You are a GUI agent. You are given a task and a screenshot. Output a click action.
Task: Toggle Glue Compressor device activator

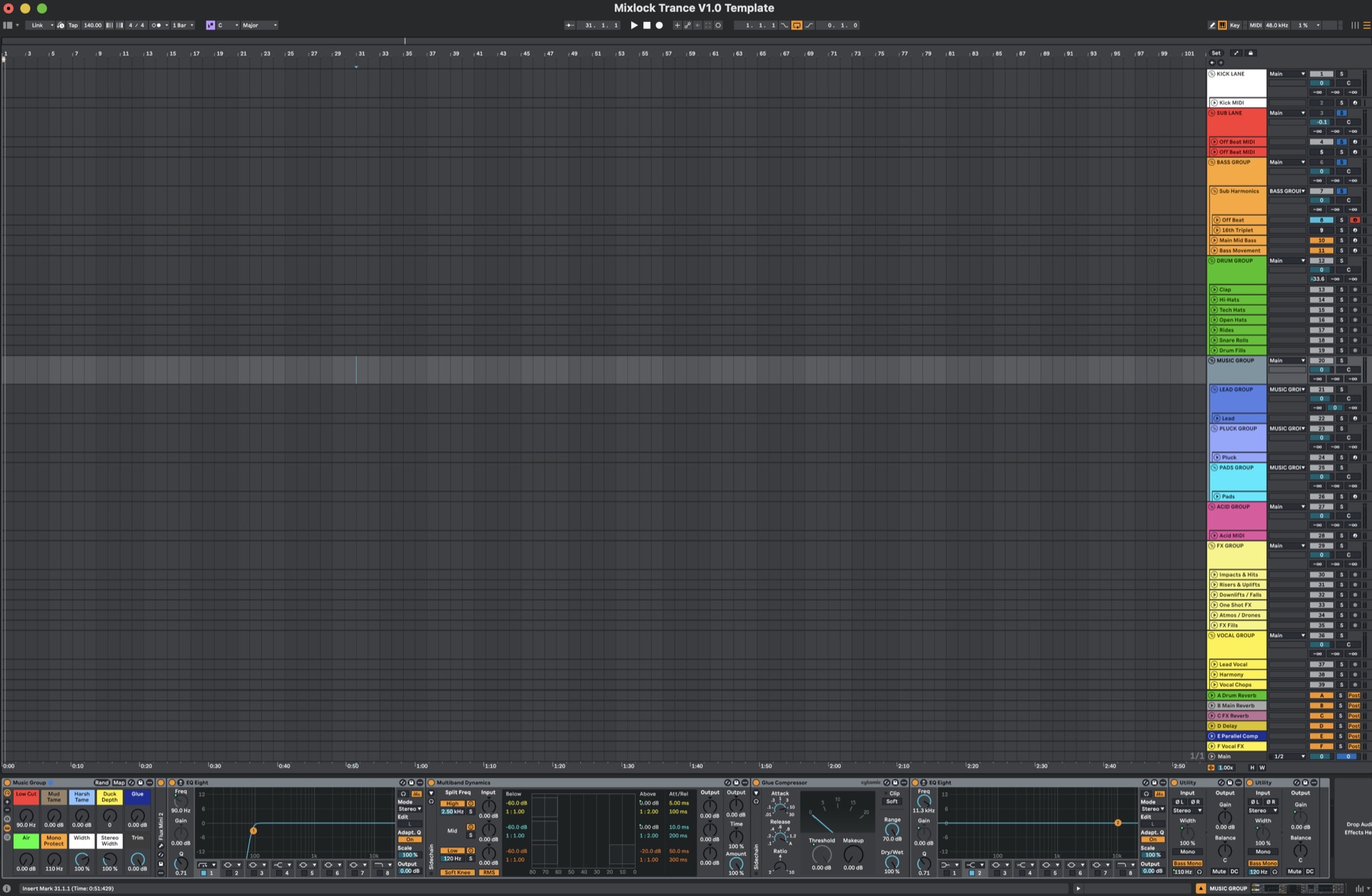755,782
